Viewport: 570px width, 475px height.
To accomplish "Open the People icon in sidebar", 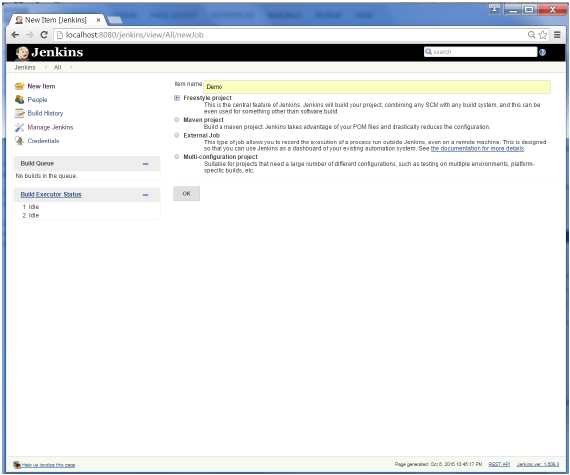I will [19, 99].
